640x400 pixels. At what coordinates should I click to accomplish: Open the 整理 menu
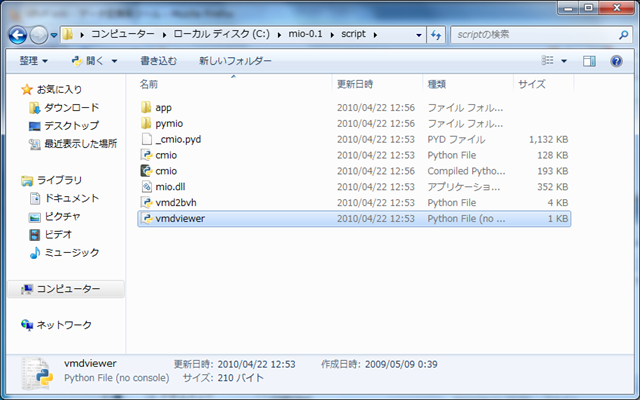[33, 61]
